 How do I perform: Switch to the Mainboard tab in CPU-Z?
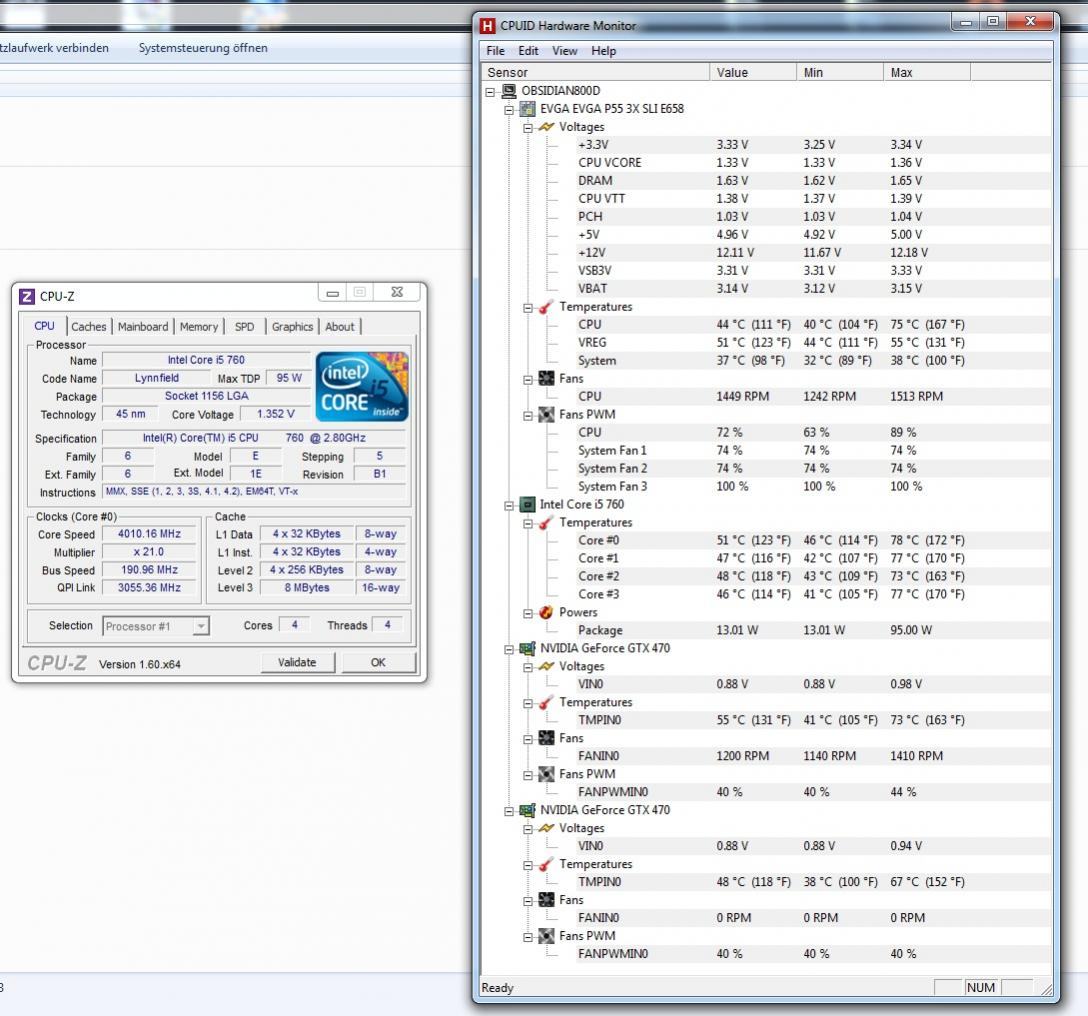tap(143, 326)
